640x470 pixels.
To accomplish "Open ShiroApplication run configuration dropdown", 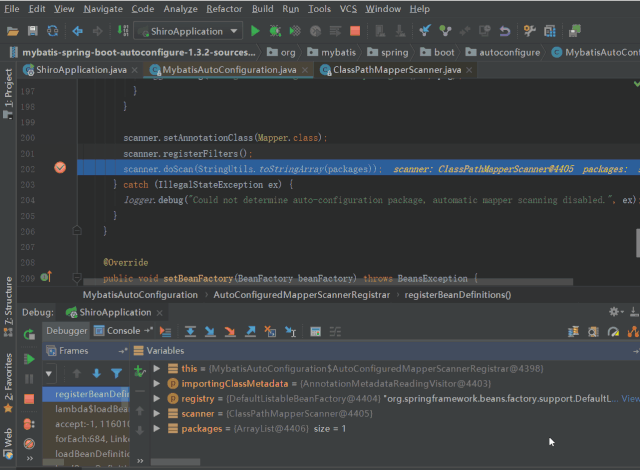I will pos(188,31).
